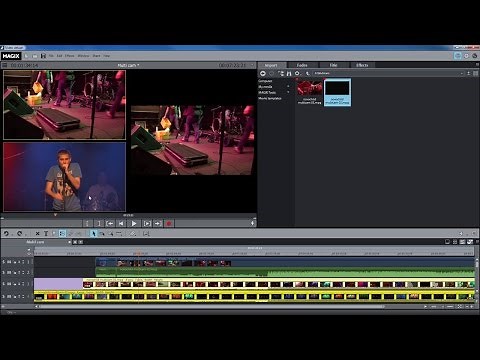Select MAGIX Tools in media pool list

pos(267,93)
